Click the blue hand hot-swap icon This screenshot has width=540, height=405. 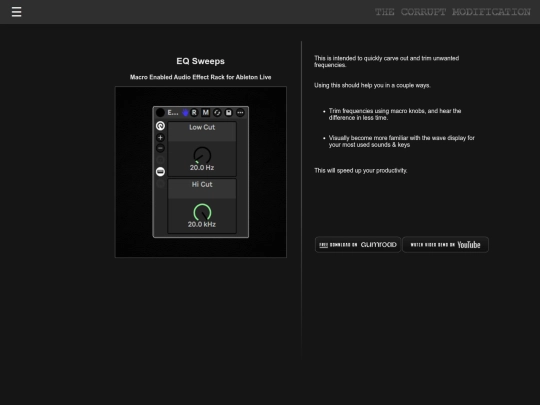(185, 113)
